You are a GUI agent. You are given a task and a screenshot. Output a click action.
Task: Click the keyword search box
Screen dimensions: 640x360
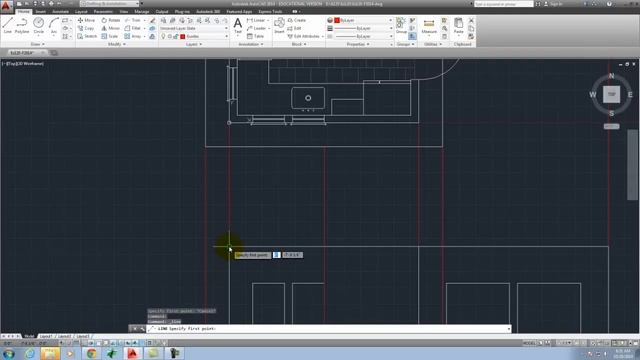504,4
